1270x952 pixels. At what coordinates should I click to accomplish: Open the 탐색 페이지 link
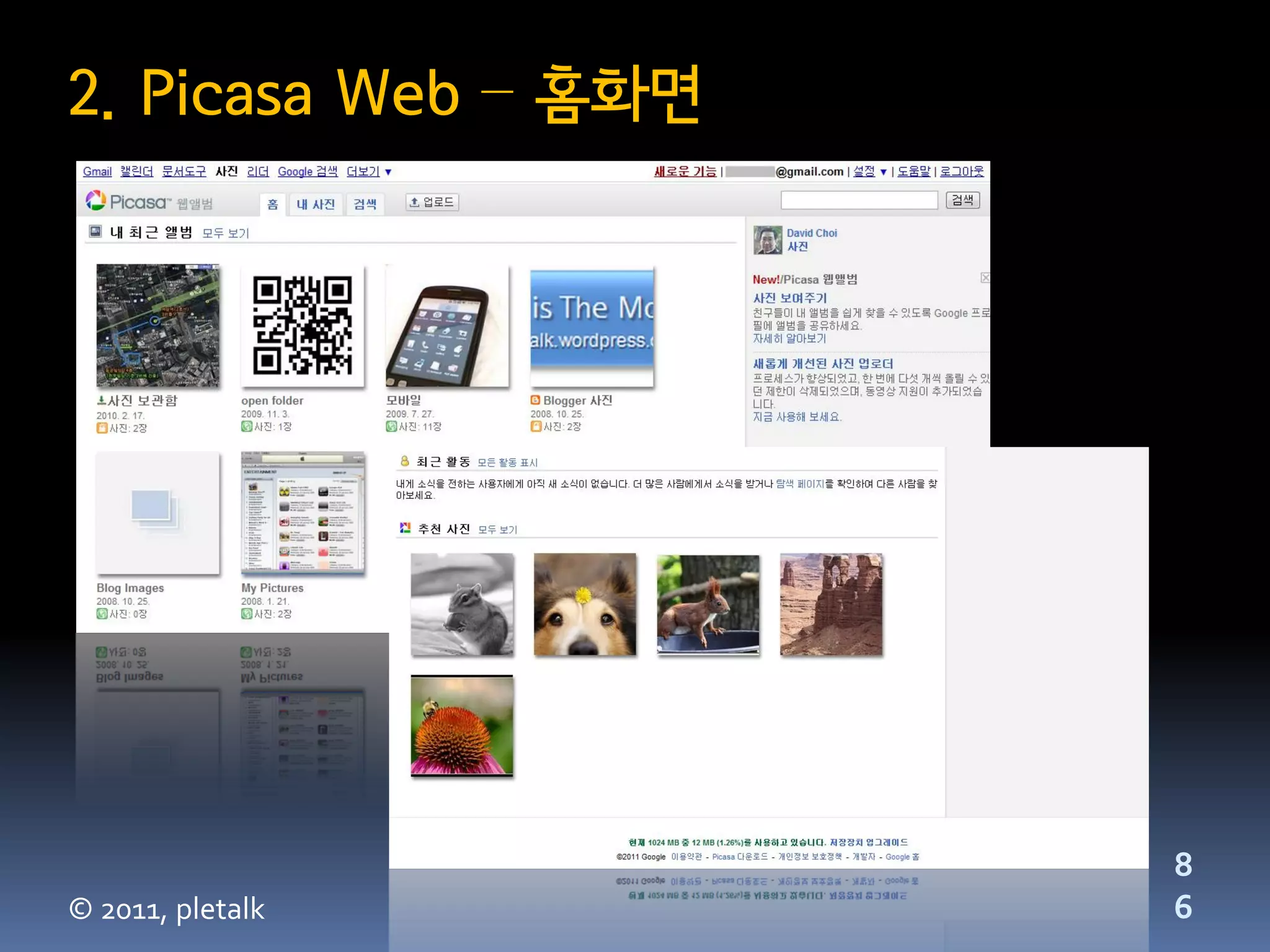click(800, 483)
